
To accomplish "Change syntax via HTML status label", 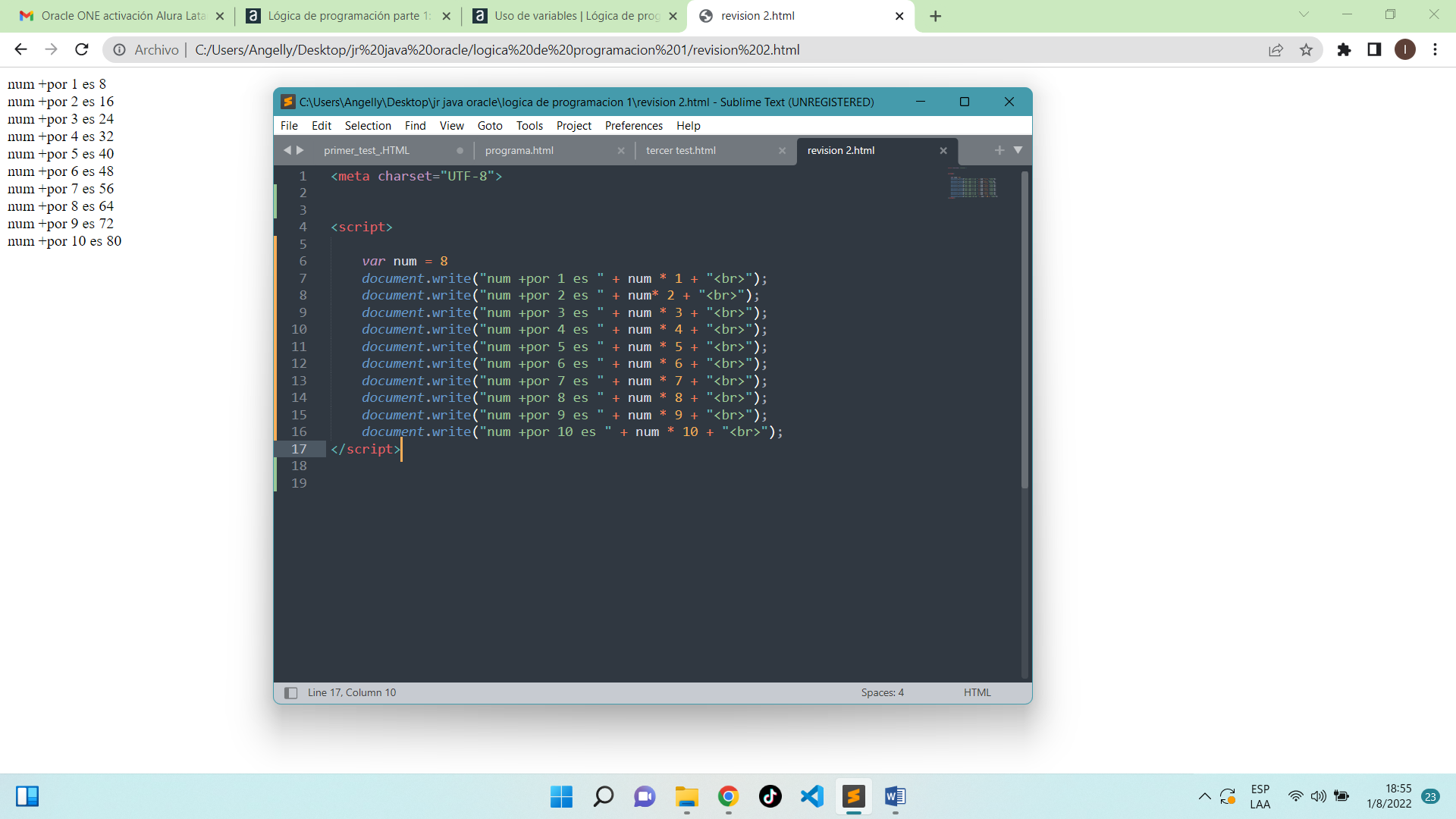I will point(977,692).
